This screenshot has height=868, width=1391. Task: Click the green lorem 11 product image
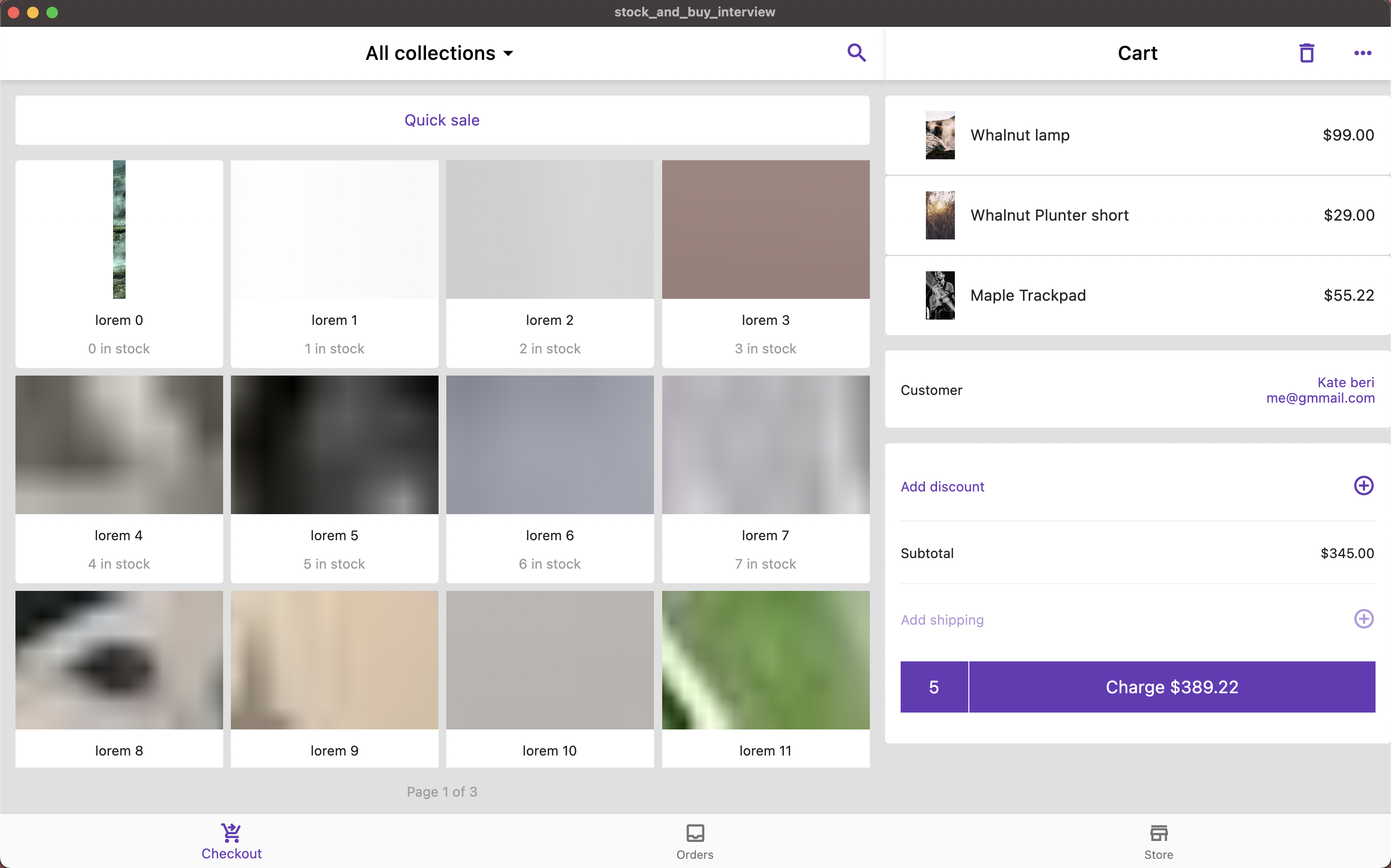765,659
